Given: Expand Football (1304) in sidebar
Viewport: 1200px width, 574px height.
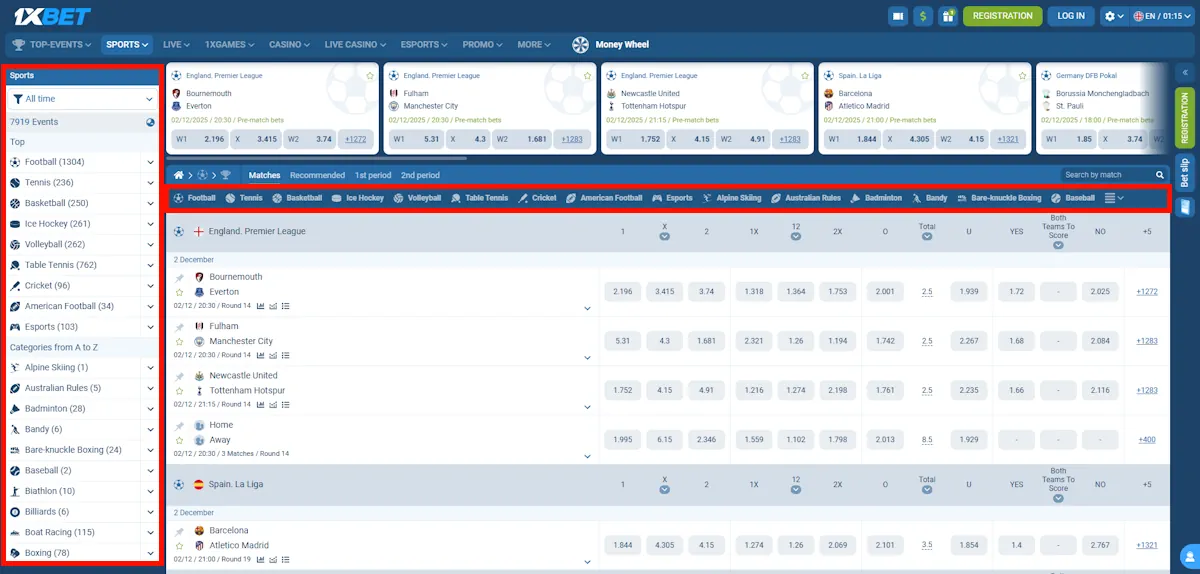Looking at the screenshot, I should click(x=150, y=162).
